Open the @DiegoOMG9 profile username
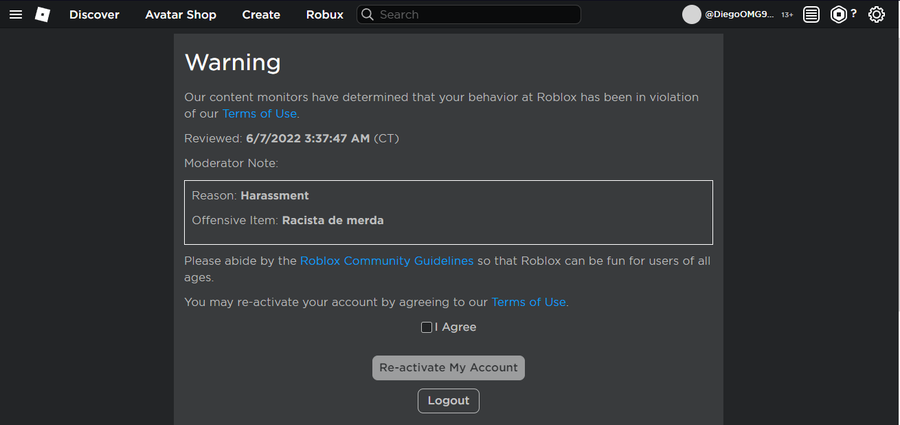 click(739, 15)
